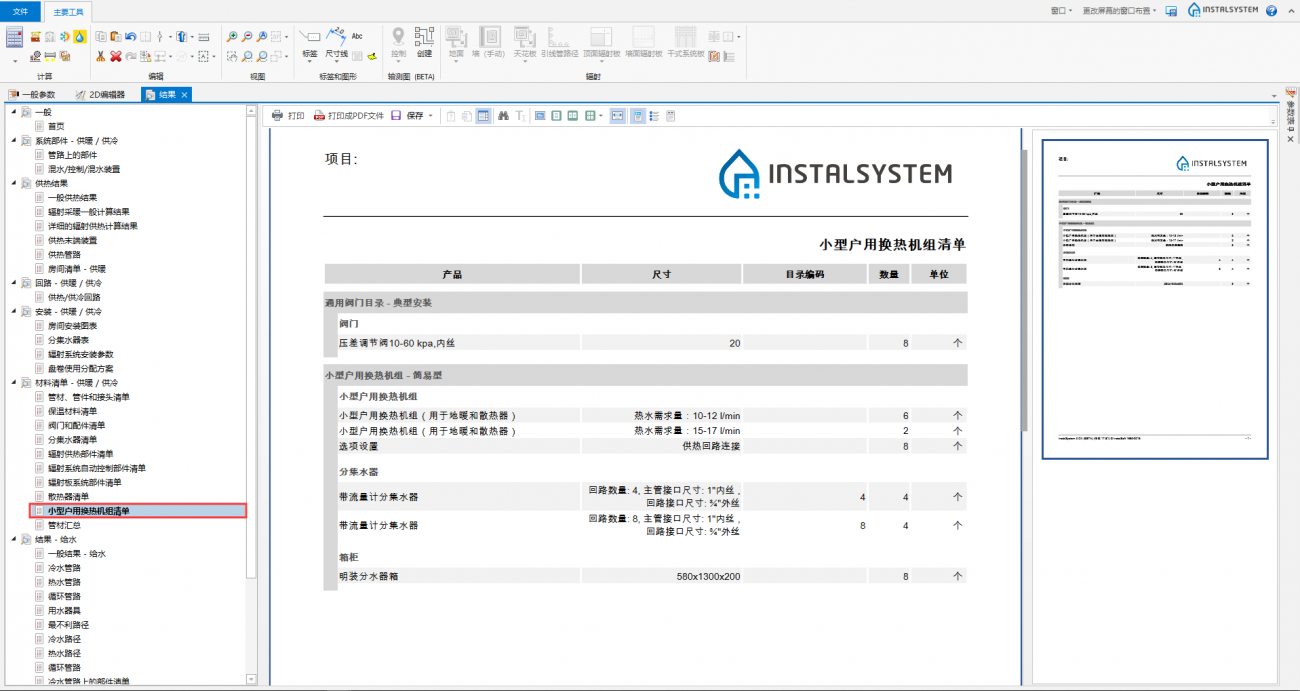The height and width of the screenshot is (691, 1300).
Task: Click the binoculars find icon
Action: pyautogui.click(x=503, y=116)
